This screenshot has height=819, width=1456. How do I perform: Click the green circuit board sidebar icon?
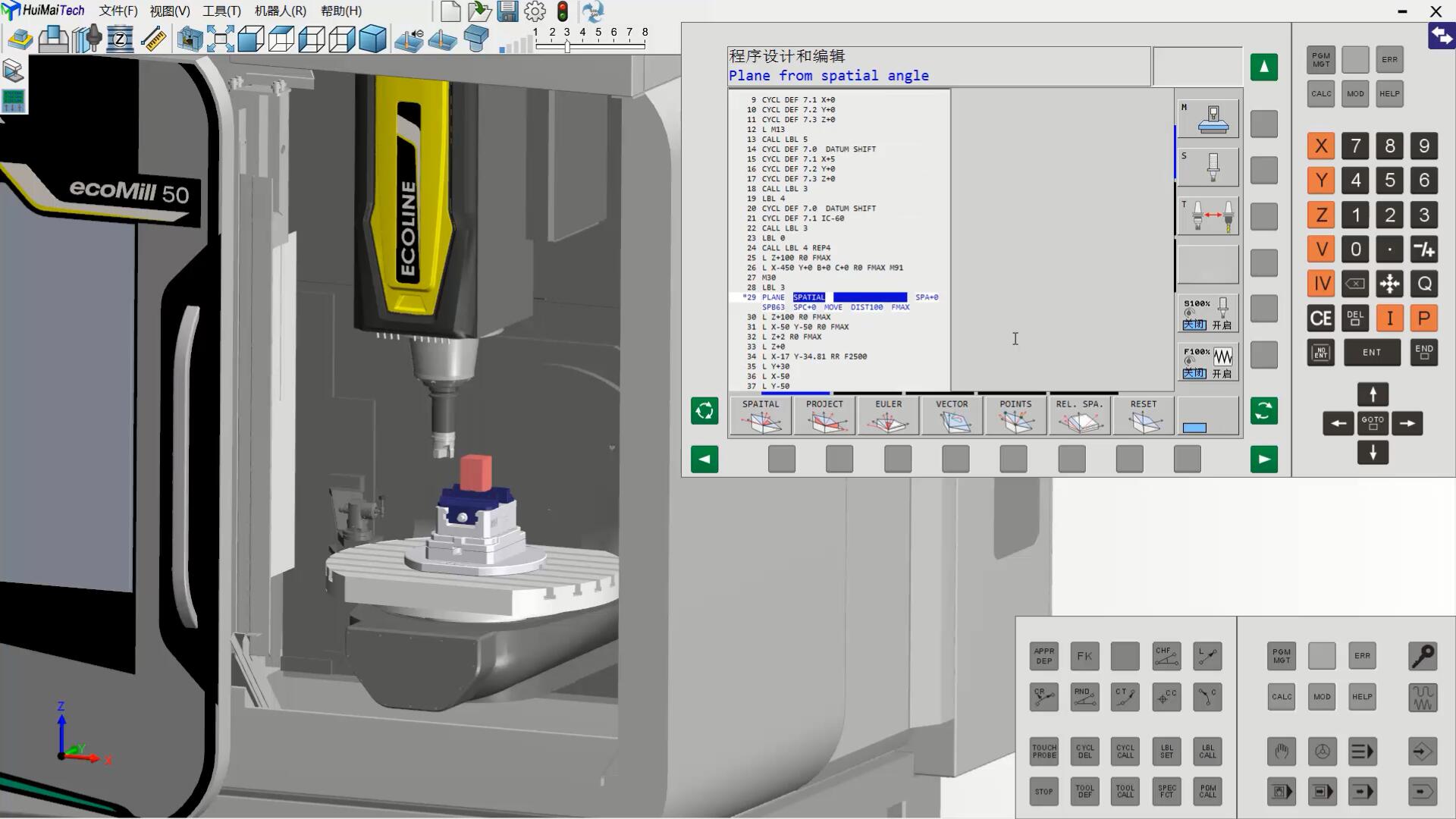(x=14, y=100)
